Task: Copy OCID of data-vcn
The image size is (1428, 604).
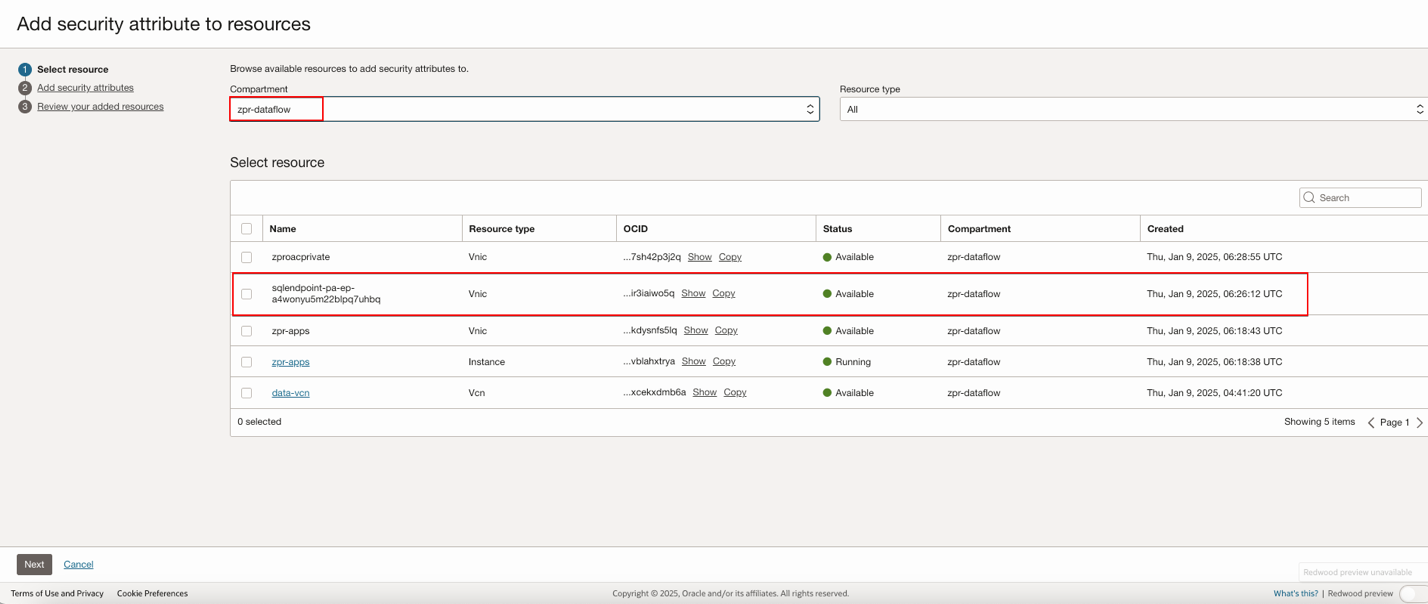Action: (734, 393)
